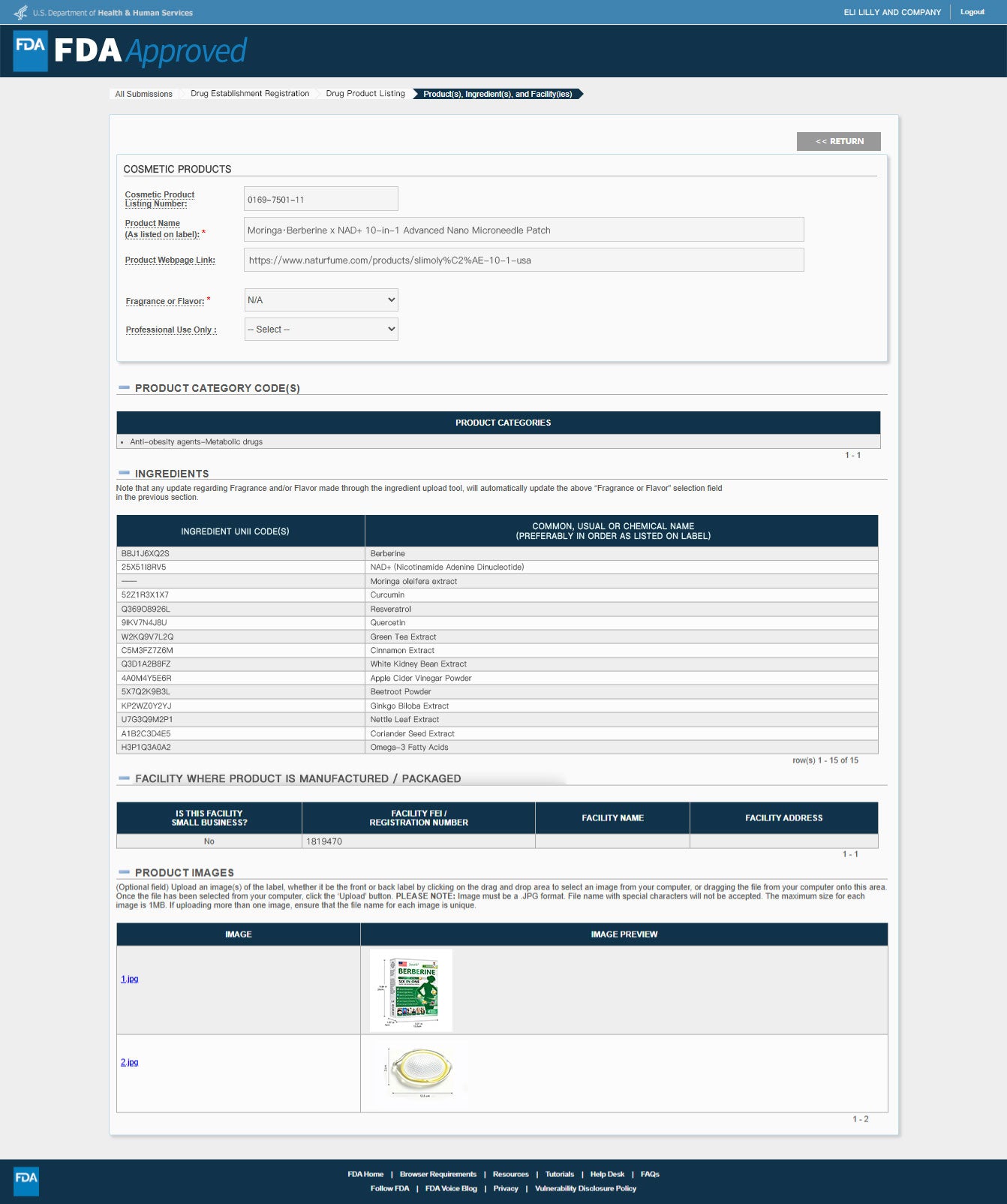Screen dimensions: 1007x1204
Task: Click Follow FDA footer link
Action: [x=390, y=1188]
